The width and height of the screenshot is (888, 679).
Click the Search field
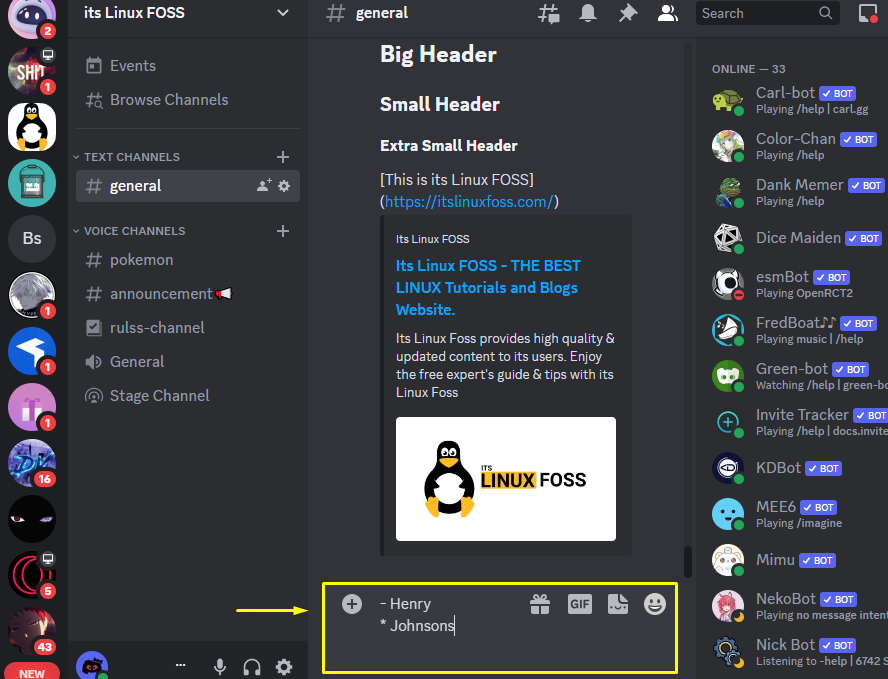(x=767, y=13)
